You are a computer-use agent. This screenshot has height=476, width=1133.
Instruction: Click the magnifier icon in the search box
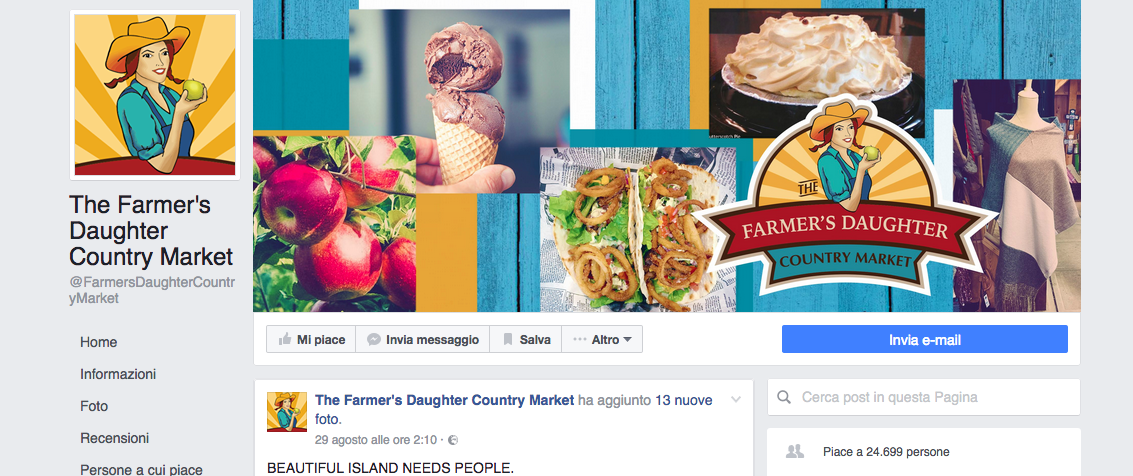click(x=783, y=397)
